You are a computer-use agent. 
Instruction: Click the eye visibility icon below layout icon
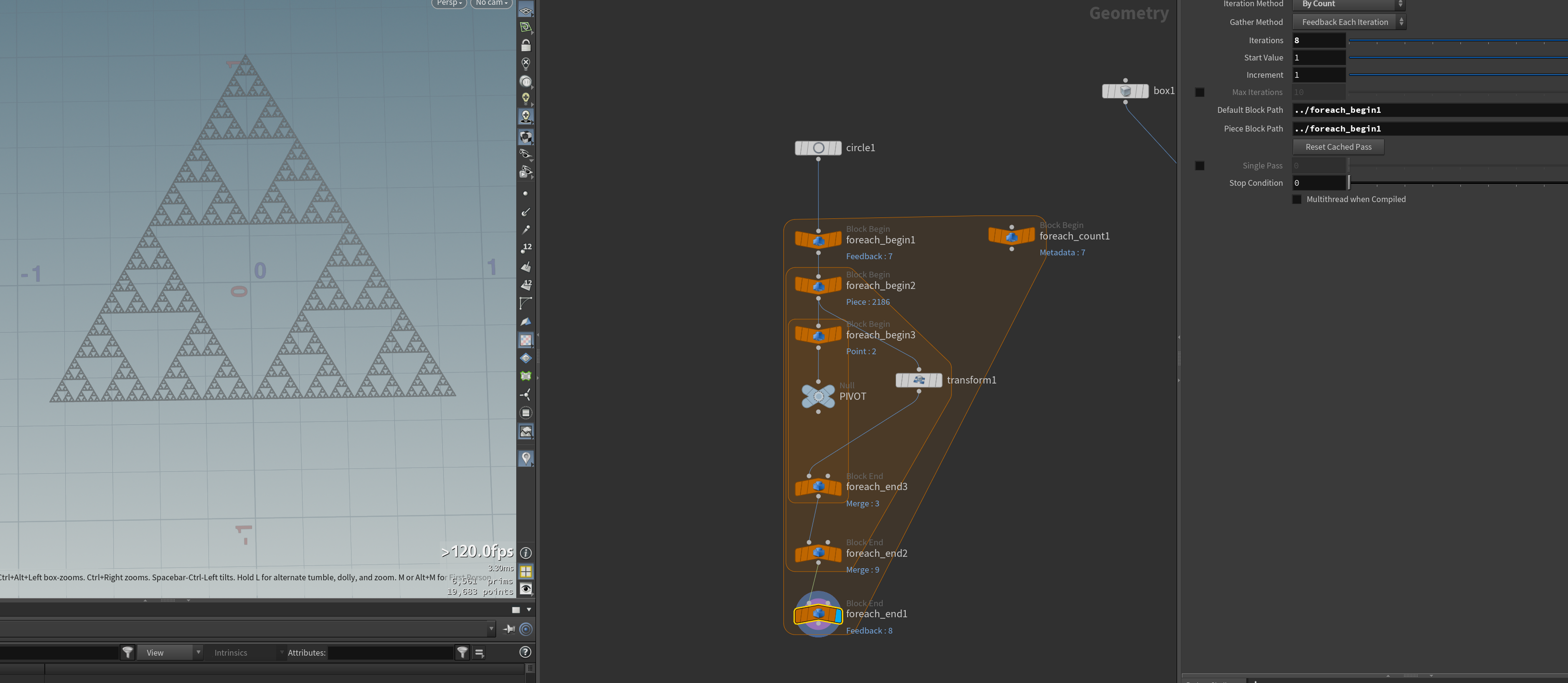[x=526, y=589]
